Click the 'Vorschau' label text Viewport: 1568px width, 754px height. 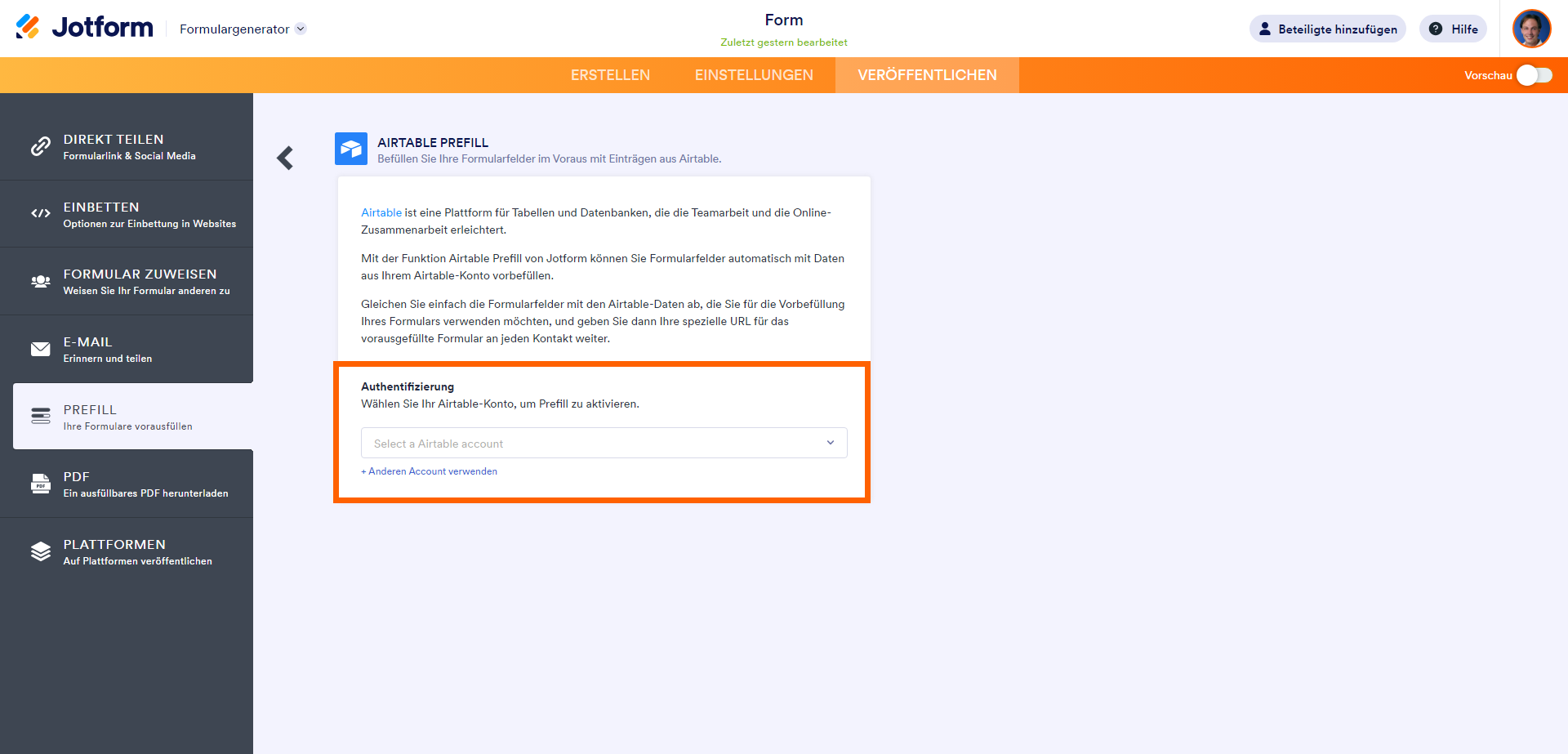pyautogui.click(x=1488, y=75)
